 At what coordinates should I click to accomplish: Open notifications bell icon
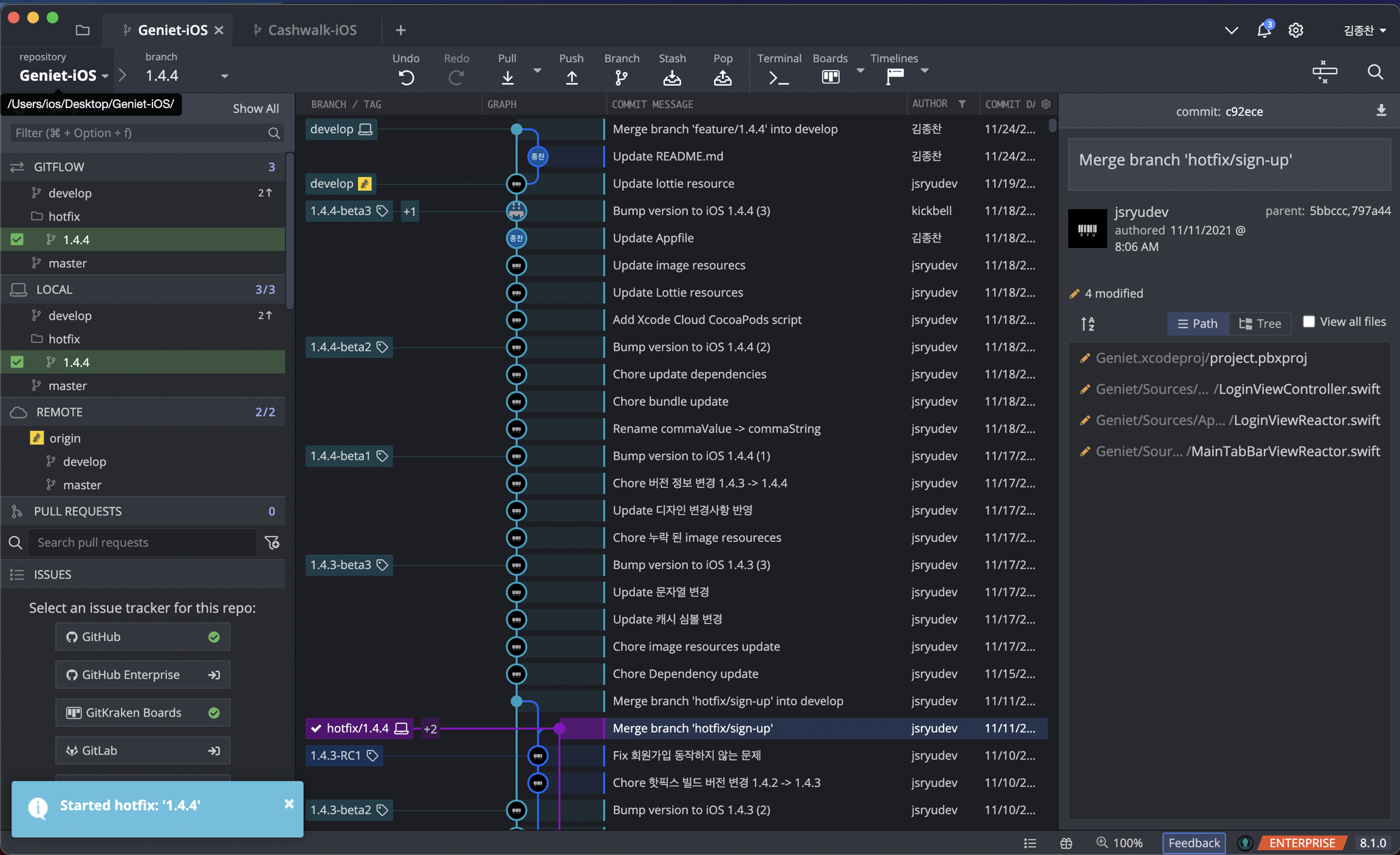[1264, 30]
